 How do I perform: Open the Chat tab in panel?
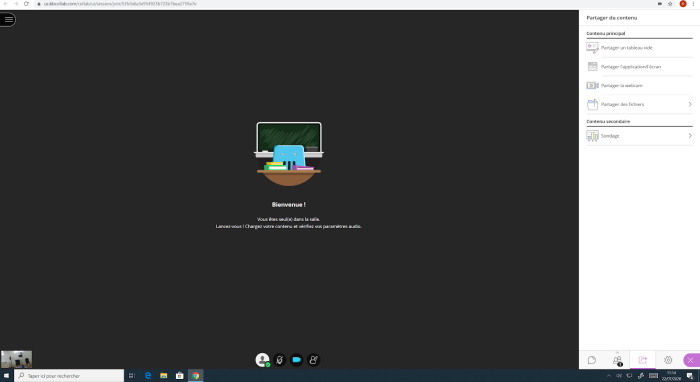pos(592,360)
